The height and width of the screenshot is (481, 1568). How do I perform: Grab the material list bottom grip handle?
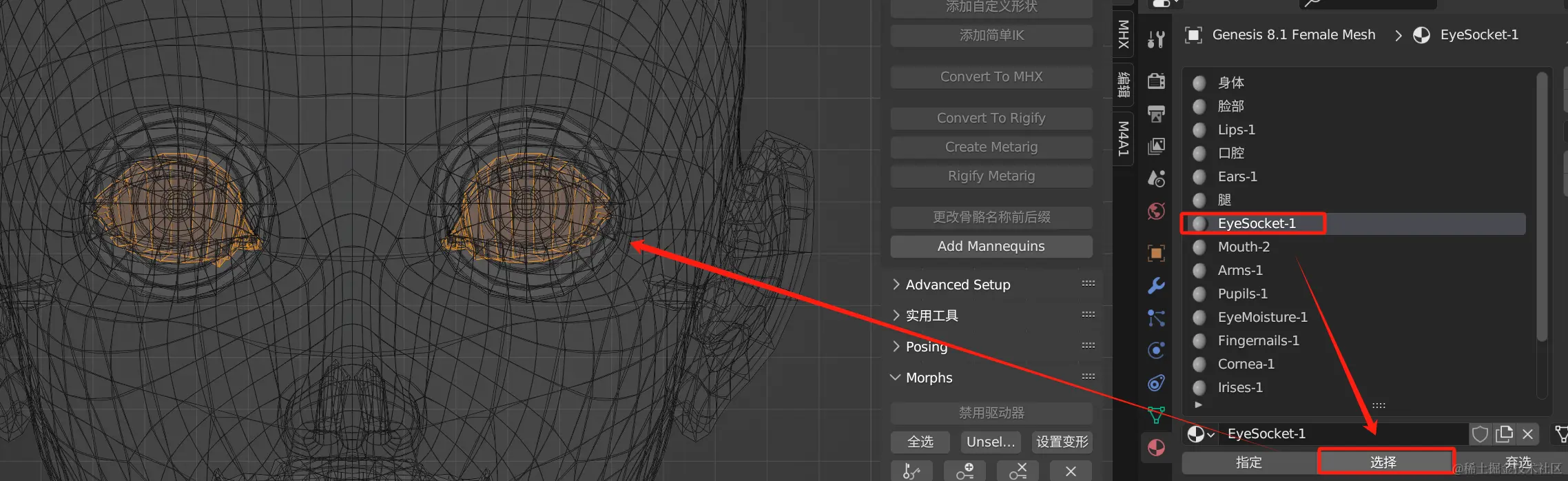point(1379,405)
